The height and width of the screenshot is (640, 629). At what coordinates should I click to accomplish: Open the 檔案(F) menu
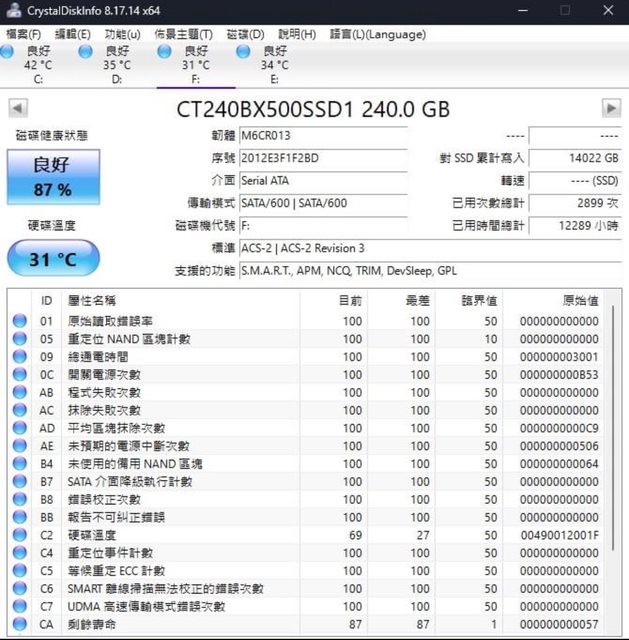pos(23,34)
